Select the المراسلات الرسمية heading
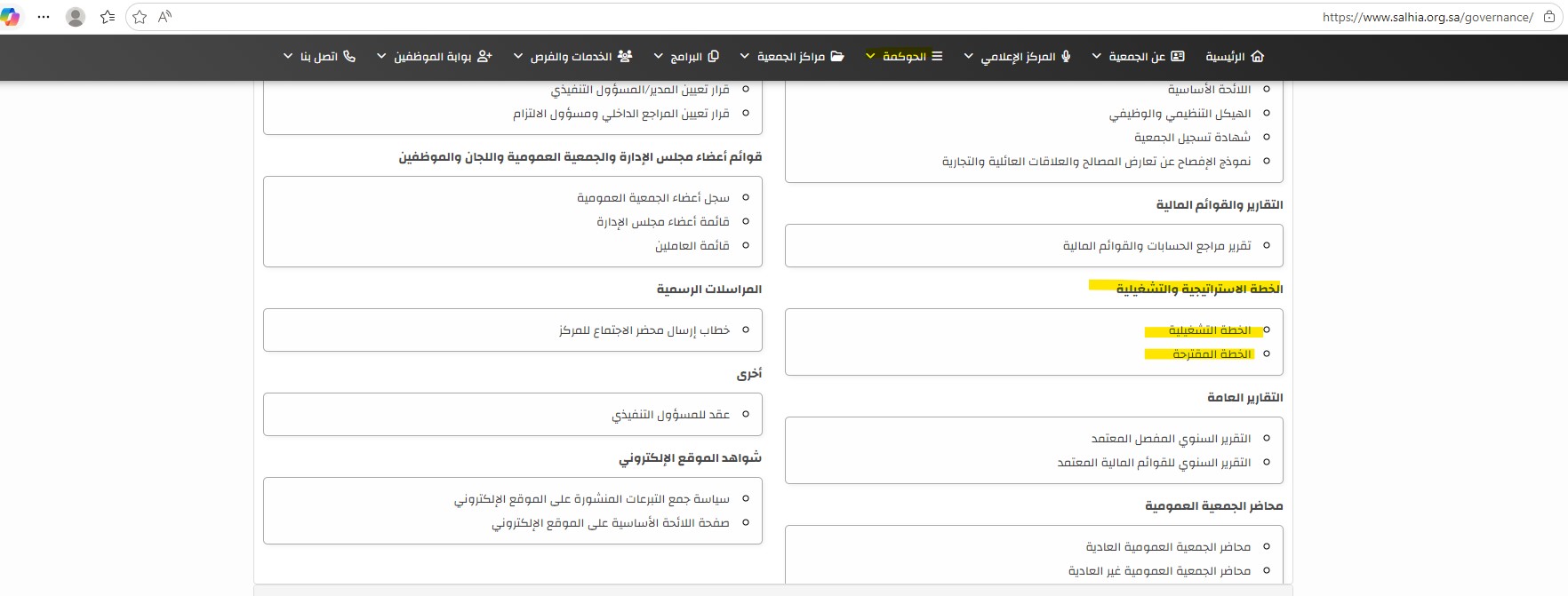 (709, 290)
